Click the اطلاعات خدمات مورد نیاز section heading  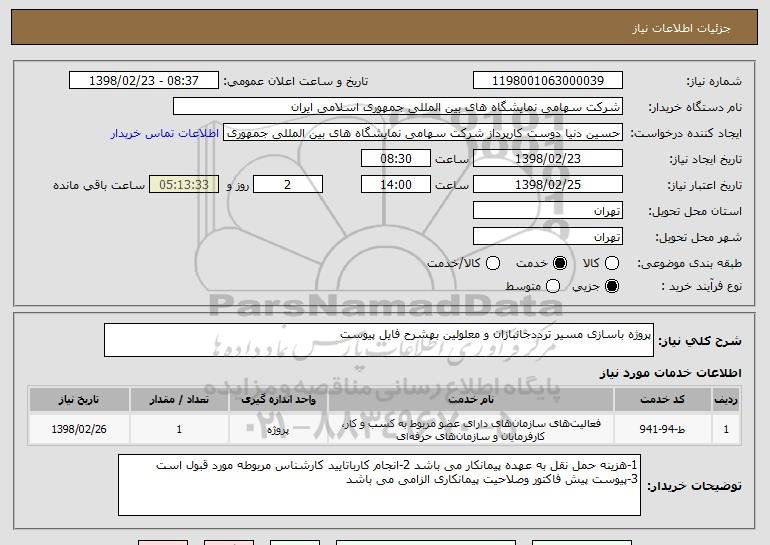point(670,373)
